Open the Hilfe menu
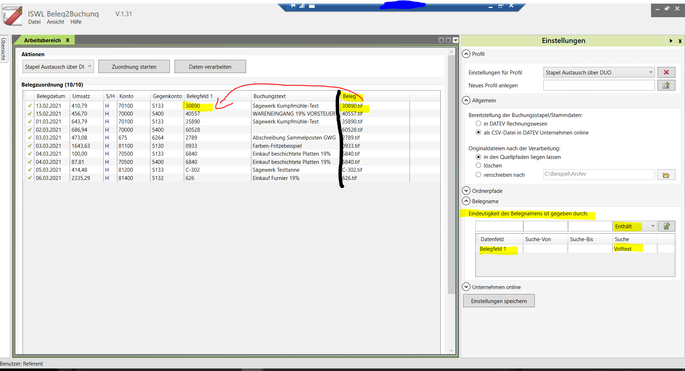Viewport: 685px width, 371px height. (76, 22)
